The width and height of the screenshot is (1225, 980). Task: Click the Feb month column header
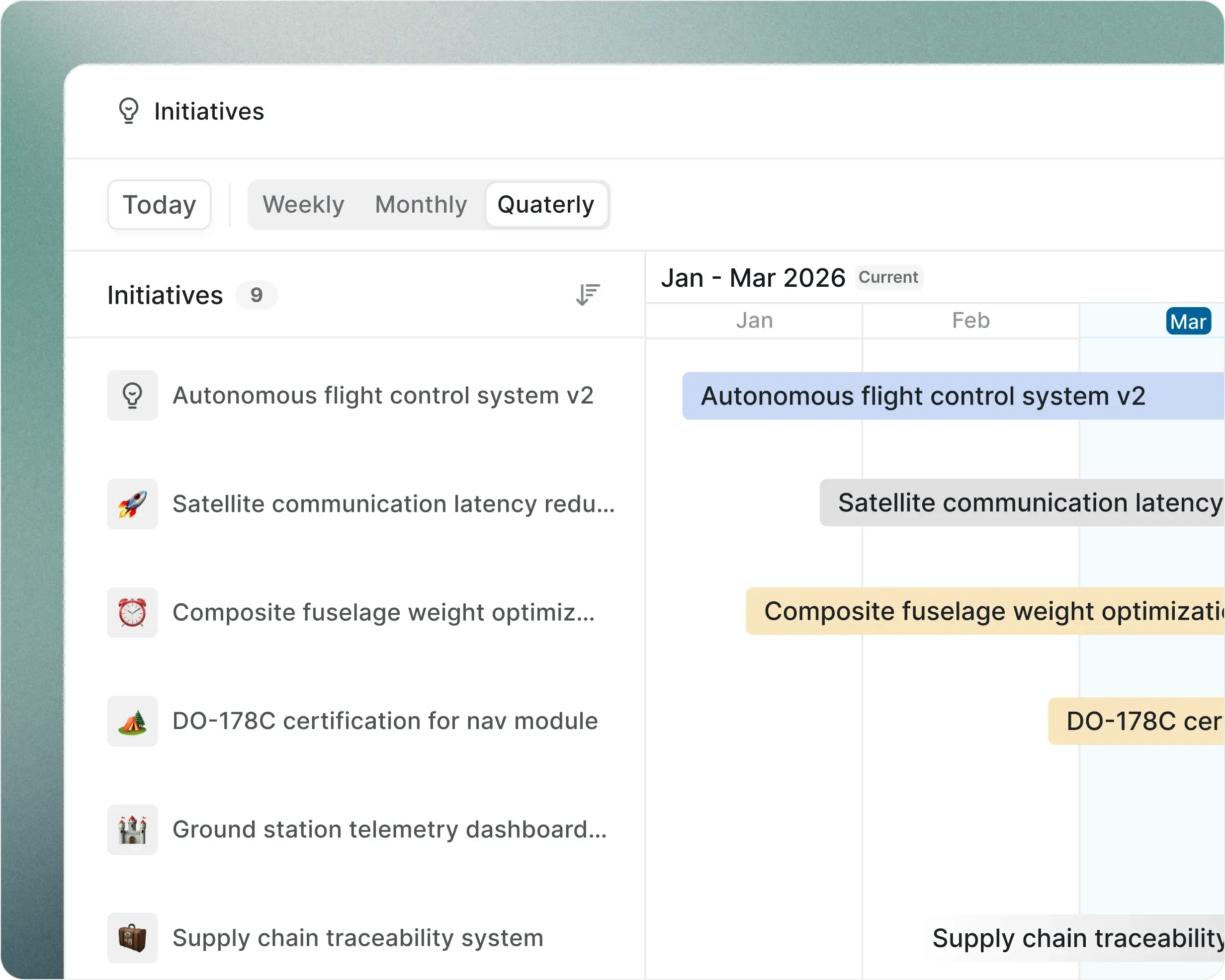pyautogui.click(x=970, y=321)
